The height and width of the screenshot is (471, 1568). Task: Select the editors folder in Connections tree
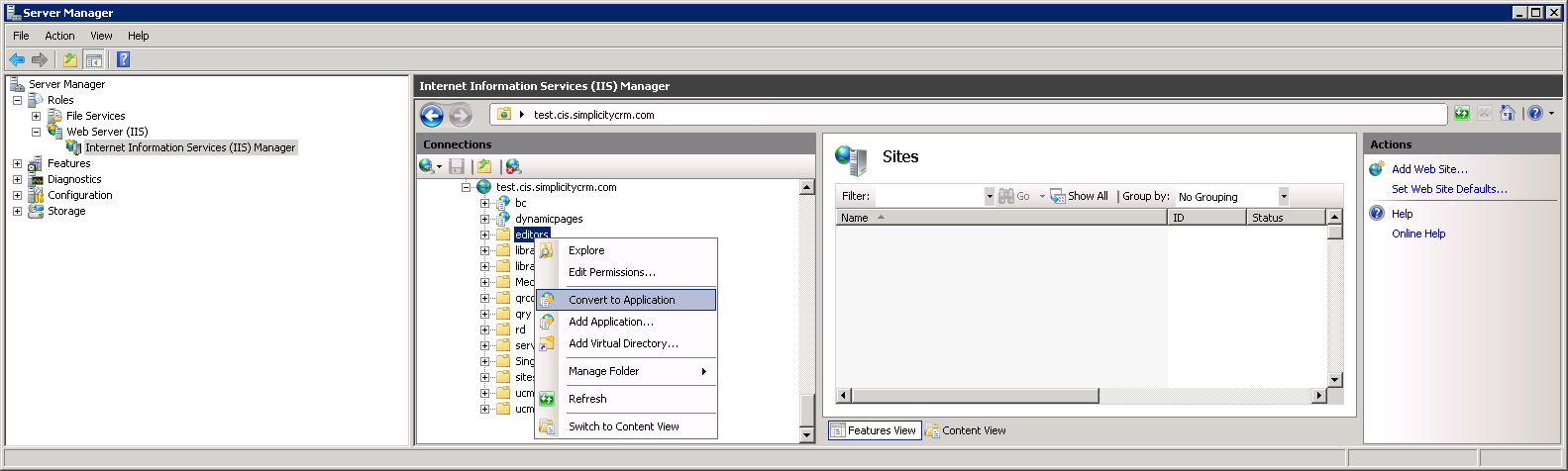532,235
